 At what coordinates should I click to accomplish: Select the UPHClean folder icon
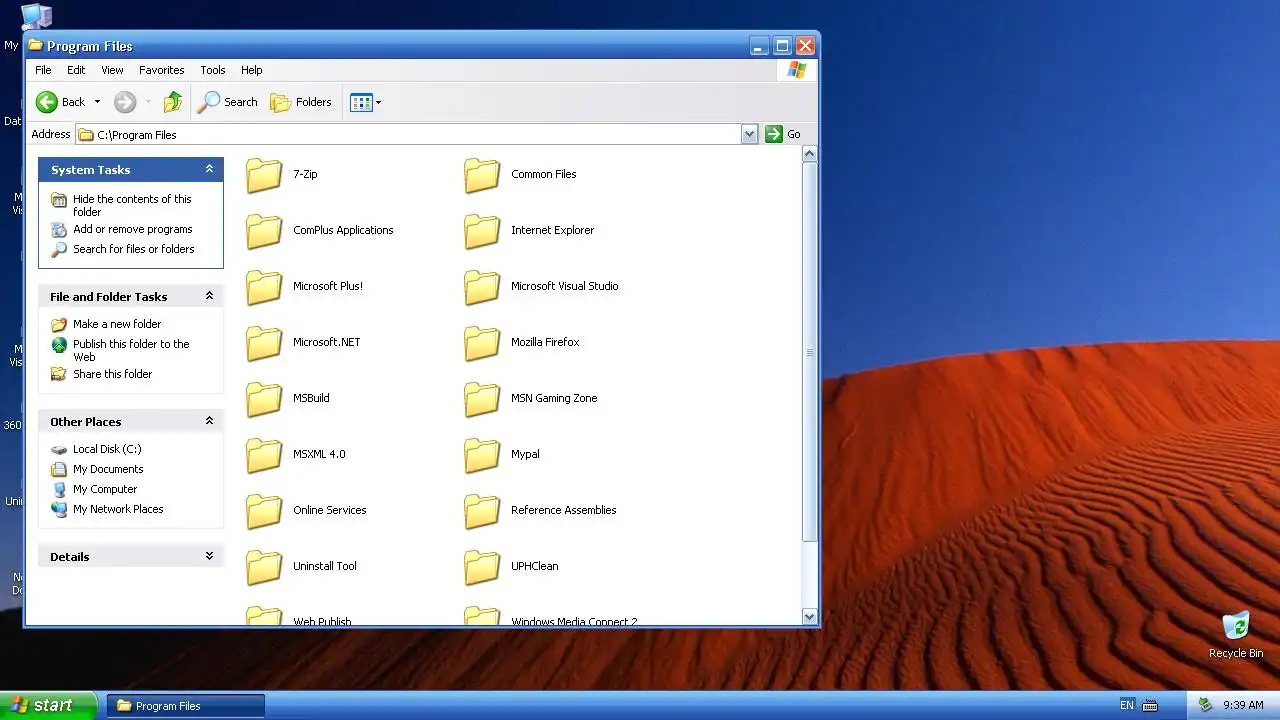[482, 566]
